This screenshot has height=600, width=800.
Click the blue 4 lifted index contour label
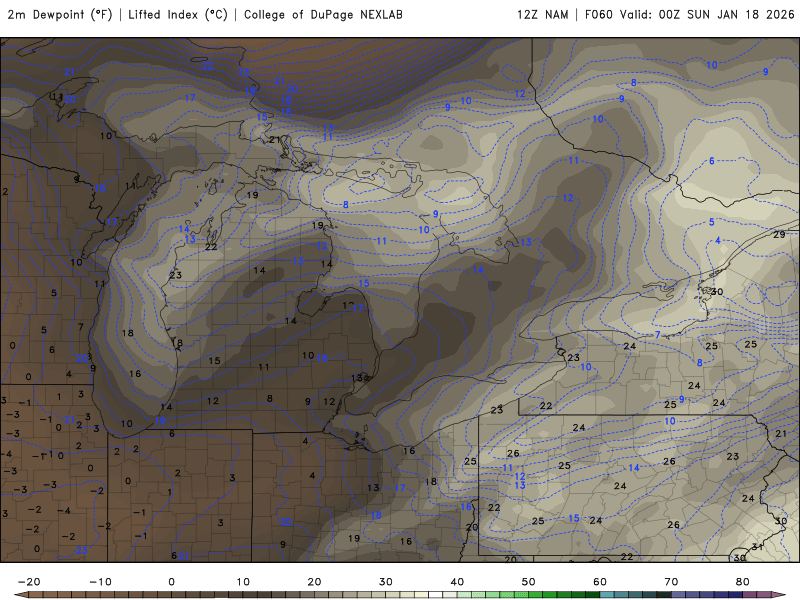(718, 240)
